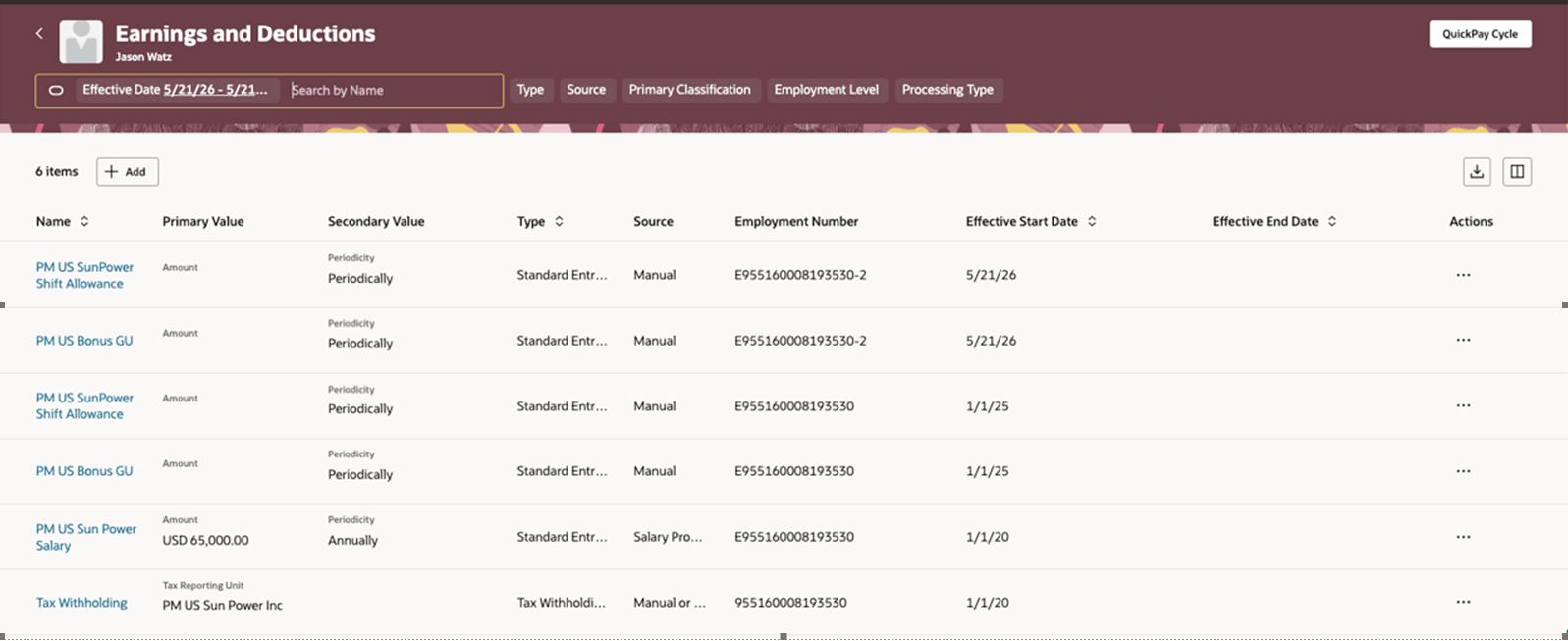Sort by Name column arrows
The width and height of the screenshot is (1568, 641).
click(x=84, y=221)
